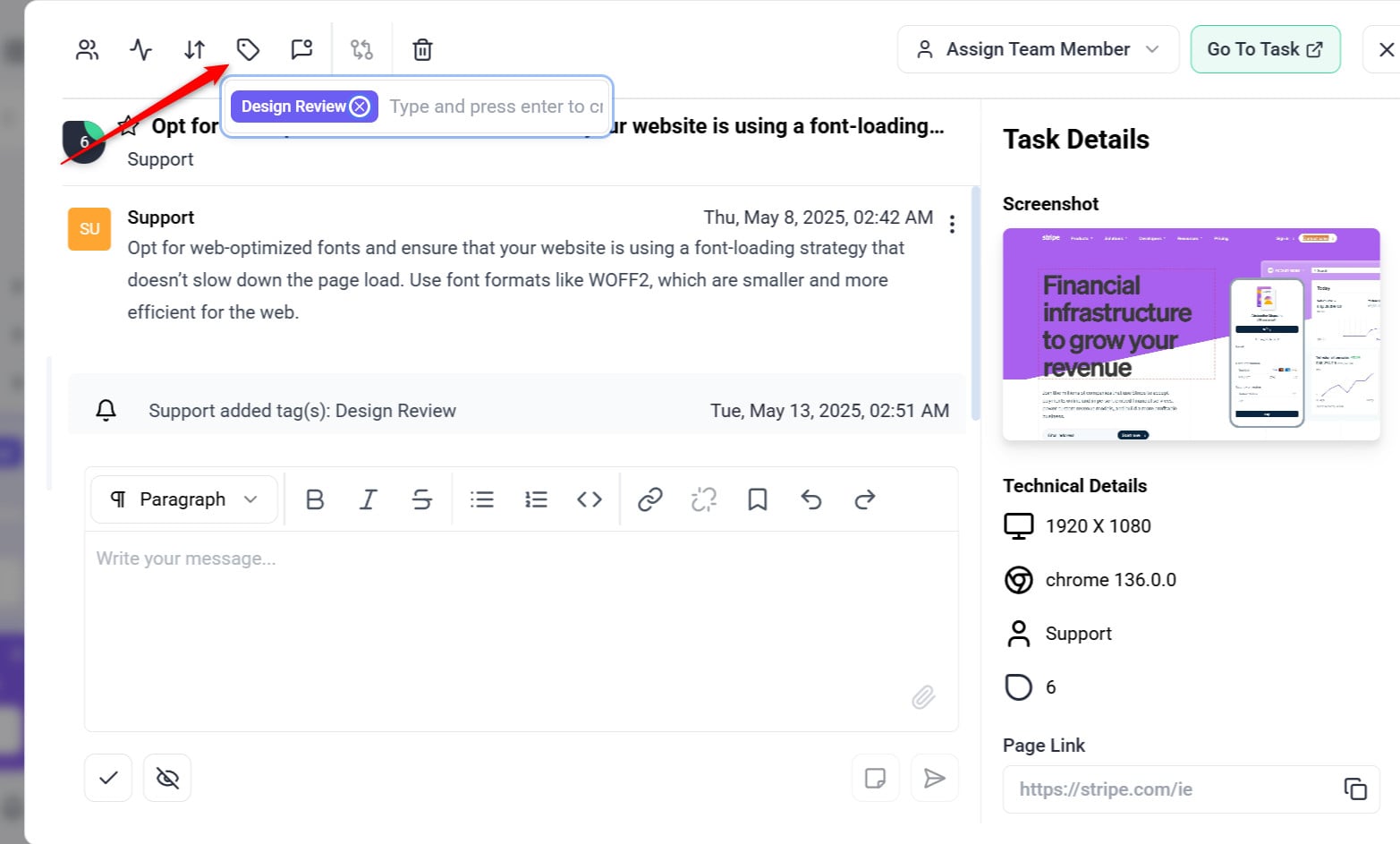
Task: Open the three-dot comment options menu
Action: 952,224
